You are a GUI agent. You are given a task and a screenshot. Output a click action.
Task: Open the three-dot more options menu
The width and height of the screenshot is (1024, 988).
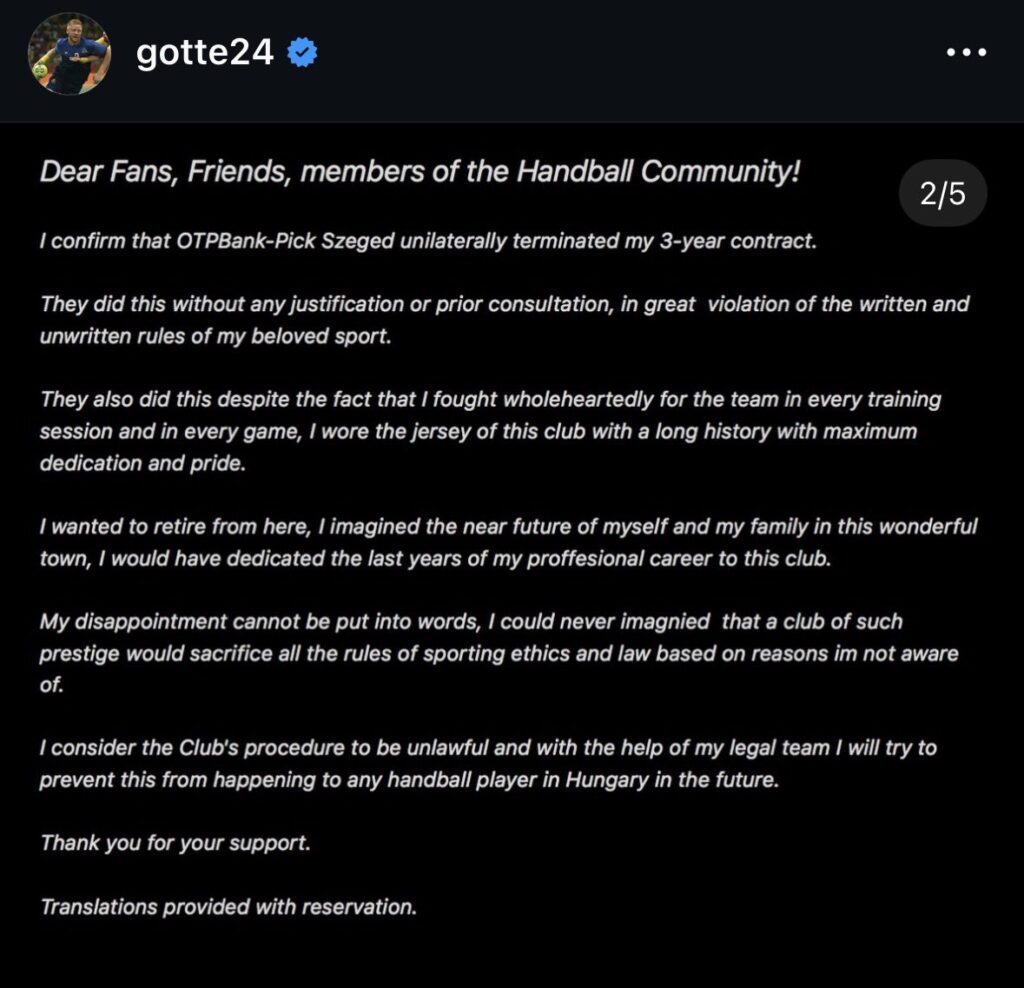(x=966, y=53)
